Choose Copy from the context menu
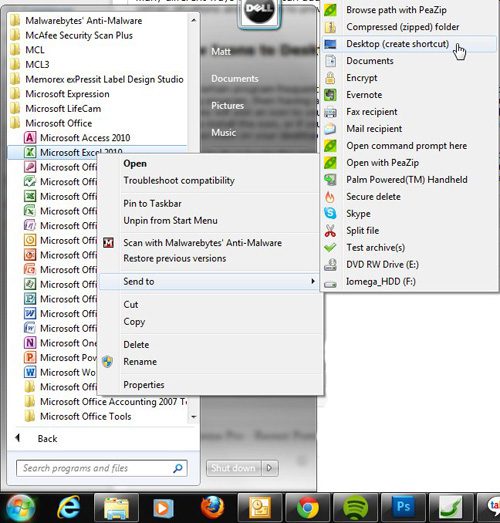This screenshot has height=523, width=500. click(134, 322)
